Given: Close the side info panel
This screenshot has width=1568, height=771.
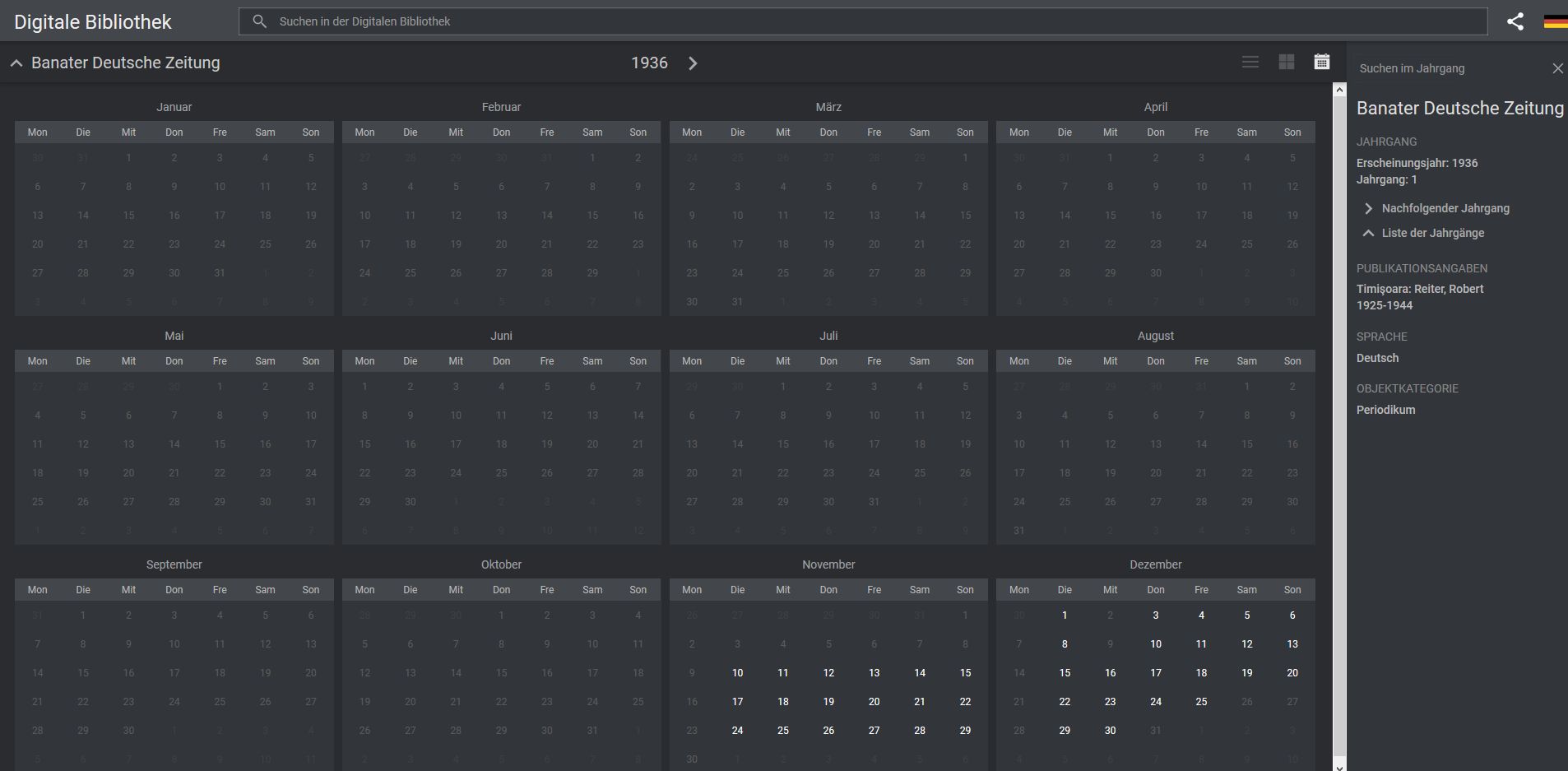Looking at the screenshot, I should 1557,68.
